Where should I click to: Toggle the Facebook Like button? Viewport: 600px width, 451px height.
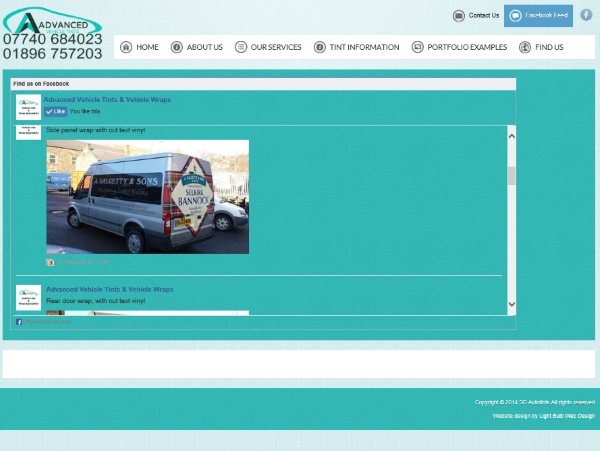pyautogui.click(x=55, y=112)
